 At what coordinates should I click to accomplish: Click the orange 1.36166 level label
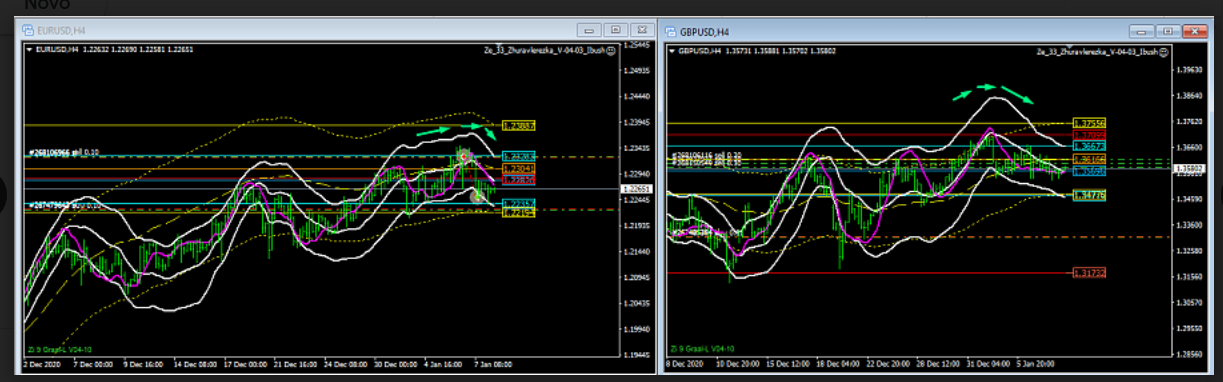coord(1089,159)
